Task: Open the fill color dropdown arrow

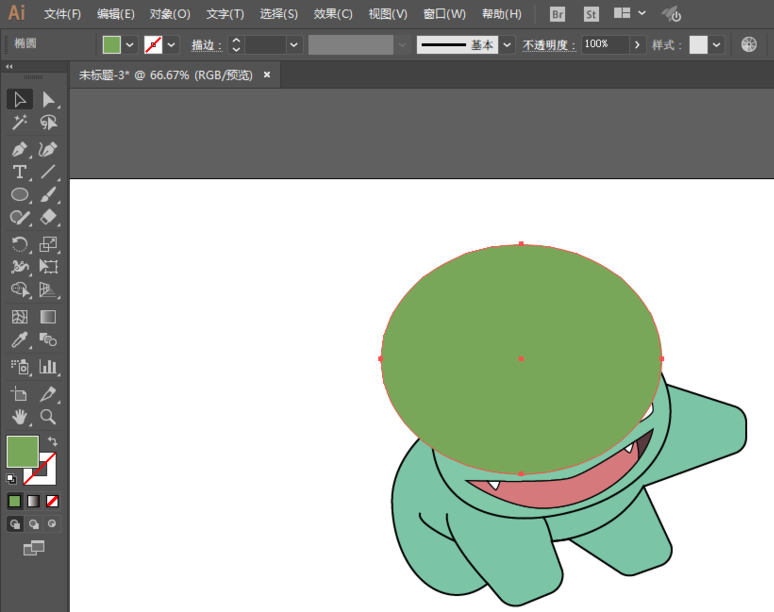Action: point(130,45)
